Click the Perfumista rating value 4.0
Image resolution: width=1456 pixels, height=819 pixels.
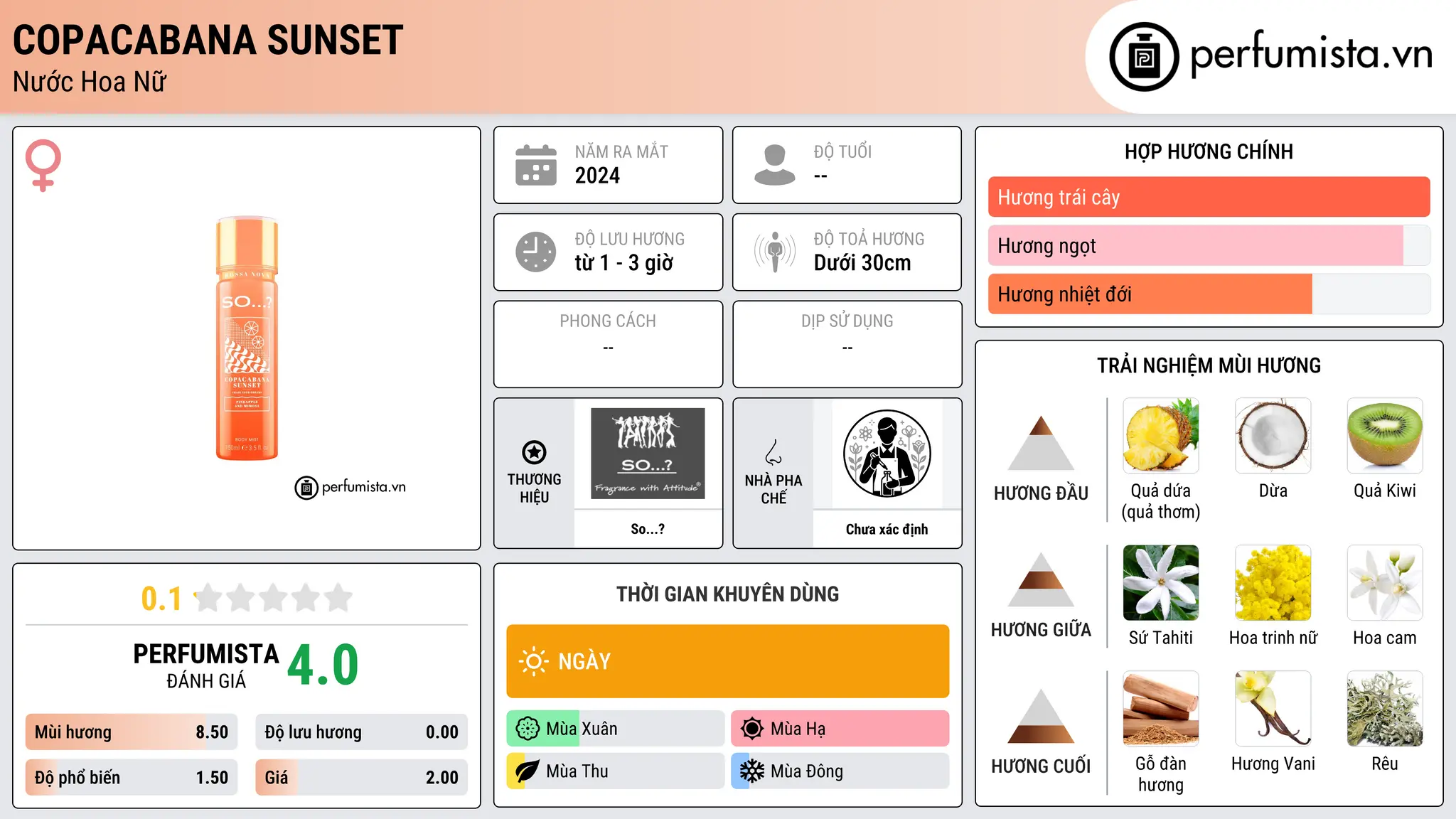pos(323,665)
